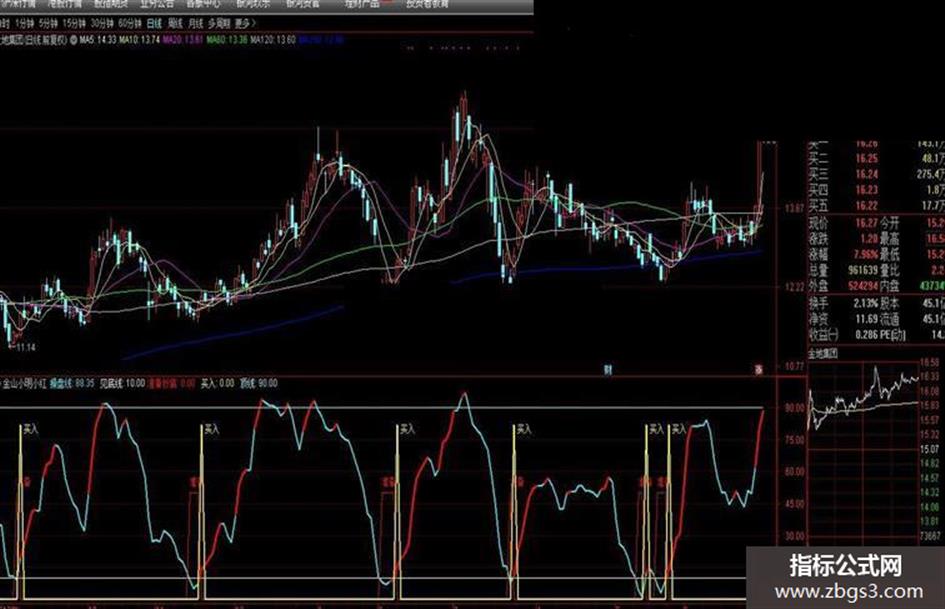Click the 13.67 price axis label
This screenshot has height=609, width=945.
click(794, 209)
